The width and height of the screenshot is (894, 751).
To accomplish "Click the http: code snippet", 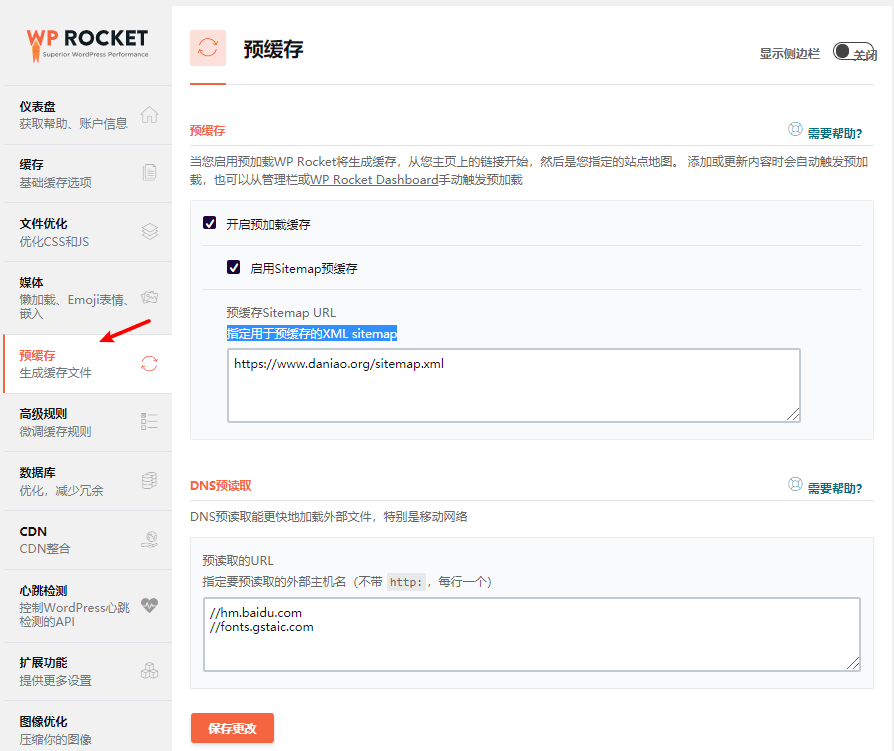I will pos(406,582).
